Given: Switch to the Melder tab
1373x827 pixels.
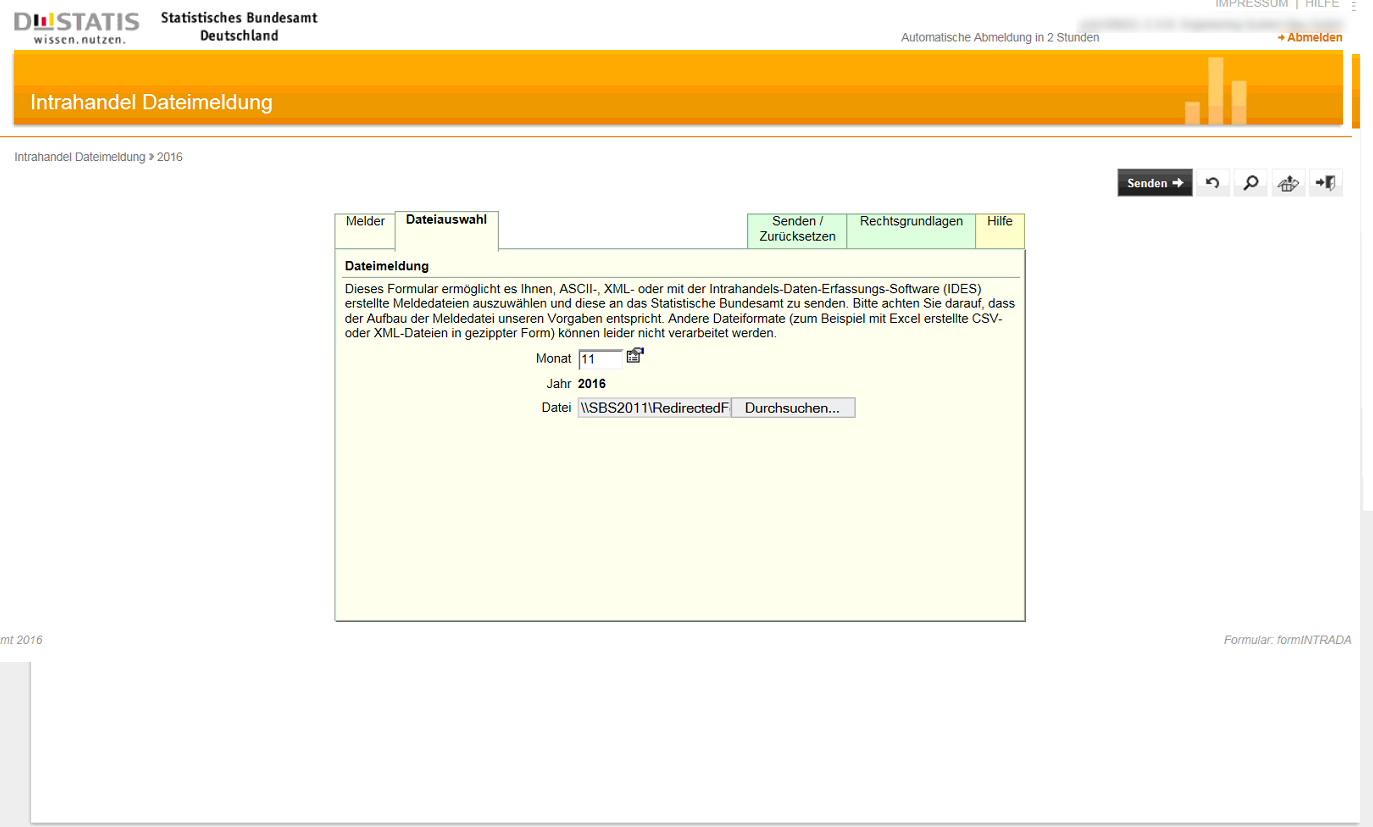Looking at the screenshot, I should pyautogui.click(x=365, y=222).
